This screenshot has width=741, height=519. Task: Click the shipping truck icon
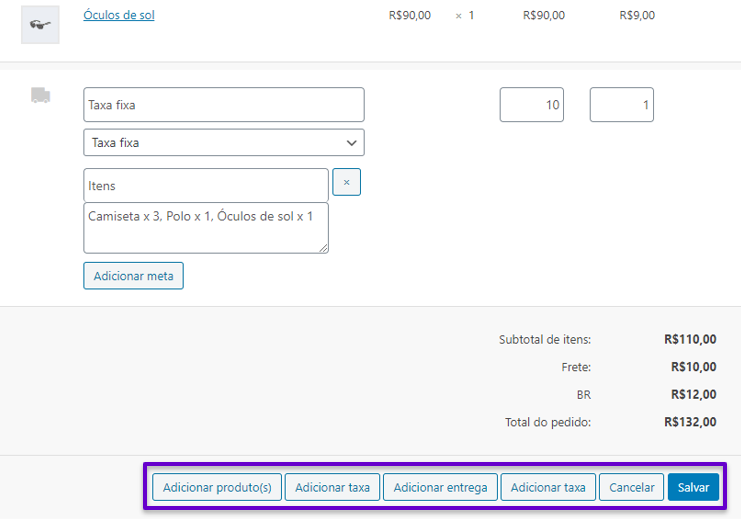click(x=41, y=95)
